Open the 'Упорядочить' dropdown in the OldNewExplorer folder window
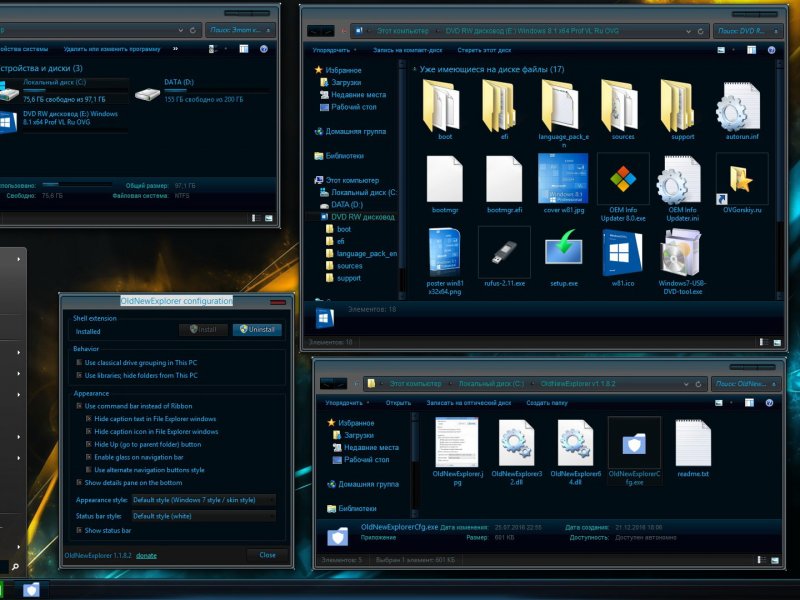This screenshot has height=600, width=800. pyautogui.click(x=347, y=403)
